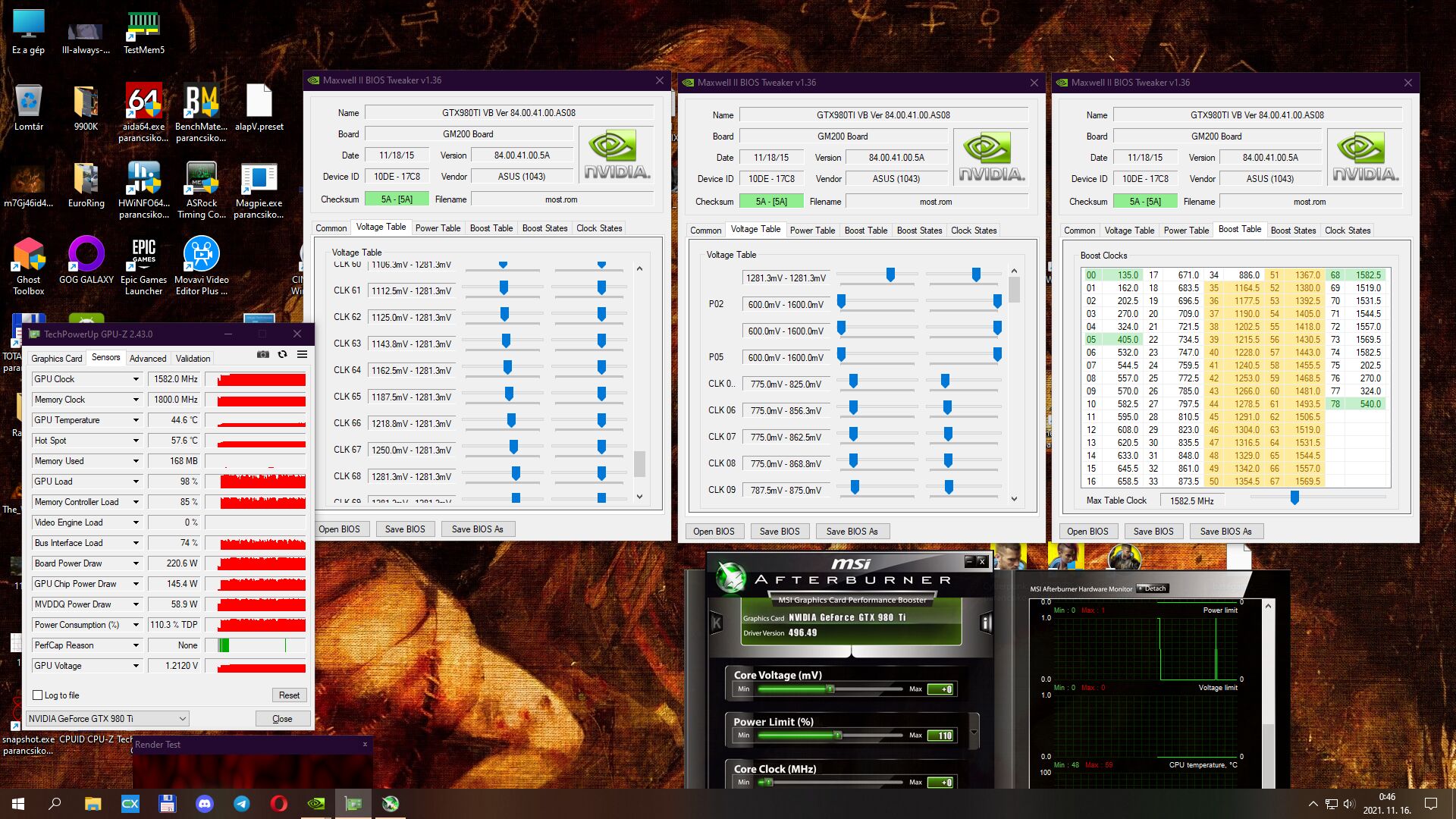The height and width of the screenshot is (819, 1456).
Task: Click Open BIOS in leftmost Tweaker window
Action: pos(339,529)
